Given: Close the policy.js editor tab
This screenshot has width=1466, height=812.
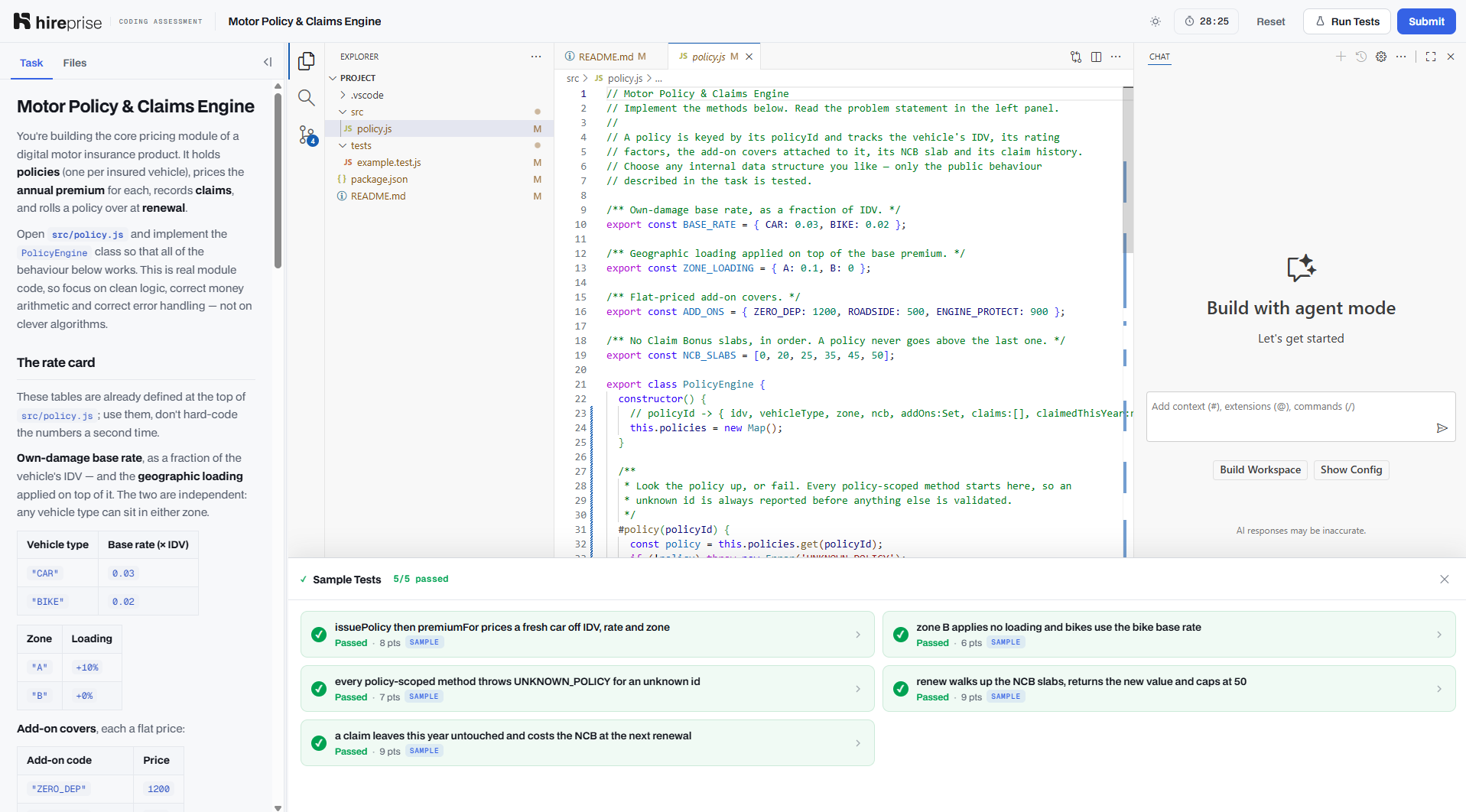Looking at the screenshot, I should [x=749, y=57].
